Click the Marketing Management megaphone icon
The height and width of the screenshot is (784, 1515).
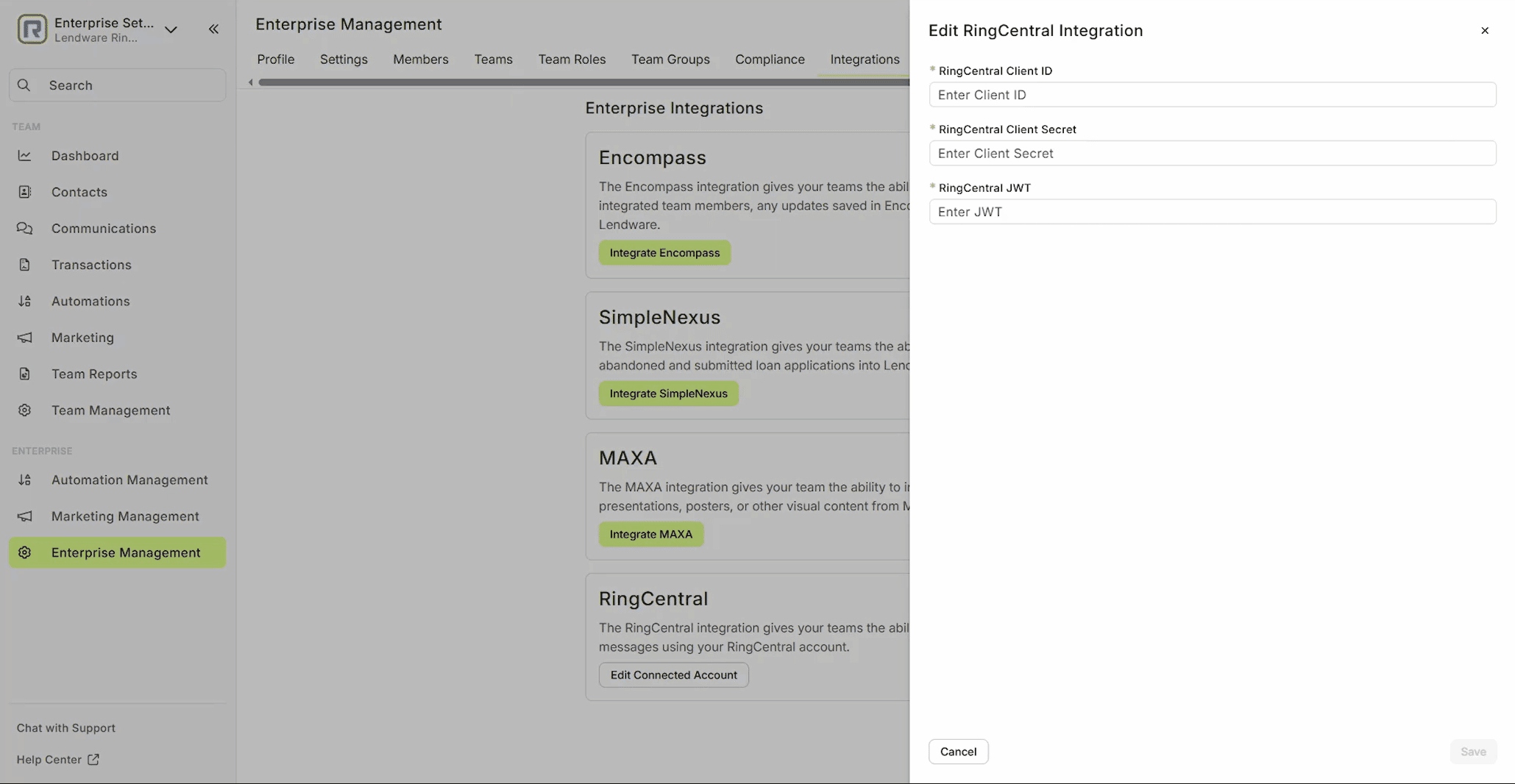pos(25,516)
